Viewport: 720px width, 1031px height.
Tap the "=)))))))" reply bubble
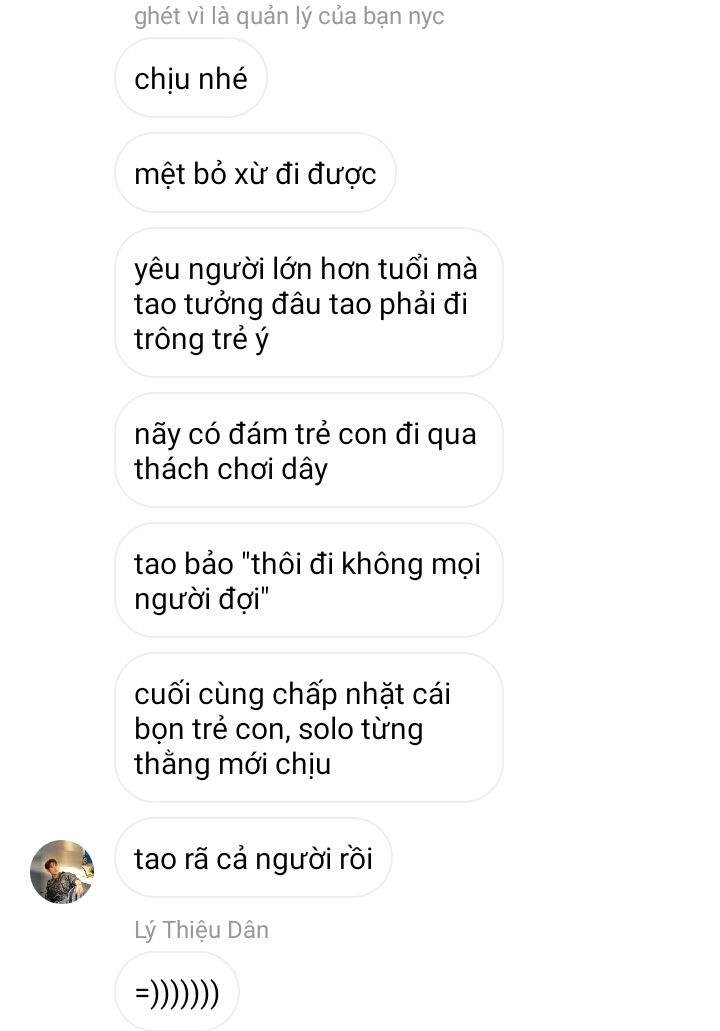pos(177,992)
